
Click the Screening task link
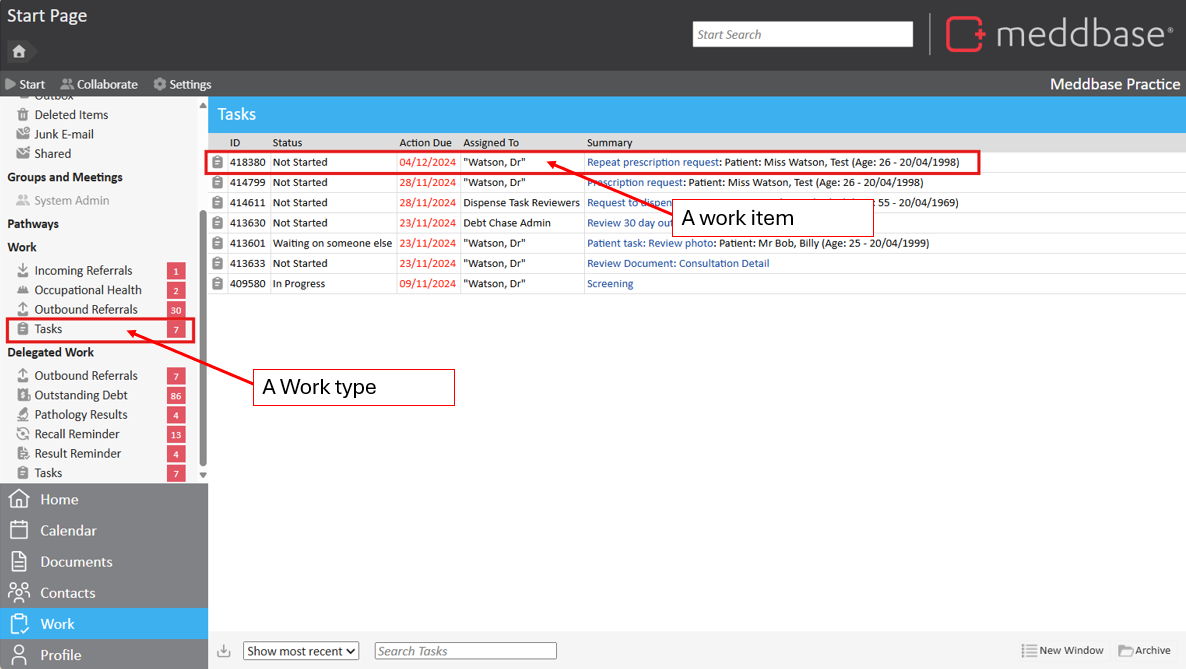pyautogui.click(x=610, y=284)
